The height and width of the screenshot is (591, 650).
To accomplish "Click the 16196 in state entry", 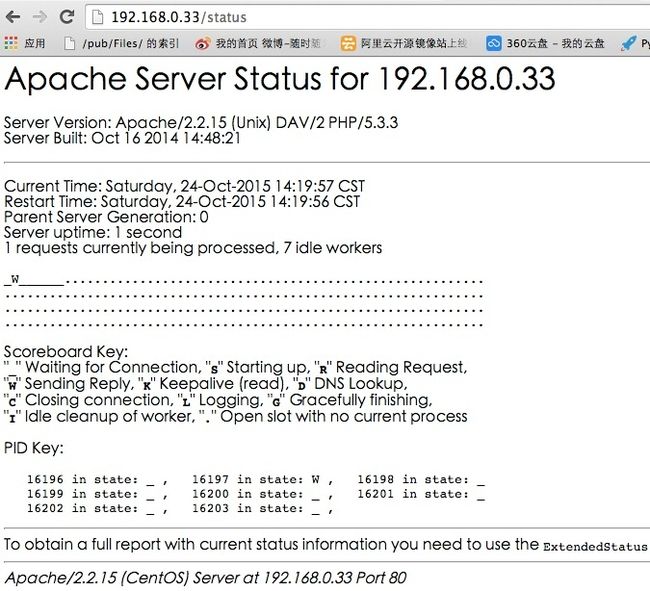I will 91,480.
